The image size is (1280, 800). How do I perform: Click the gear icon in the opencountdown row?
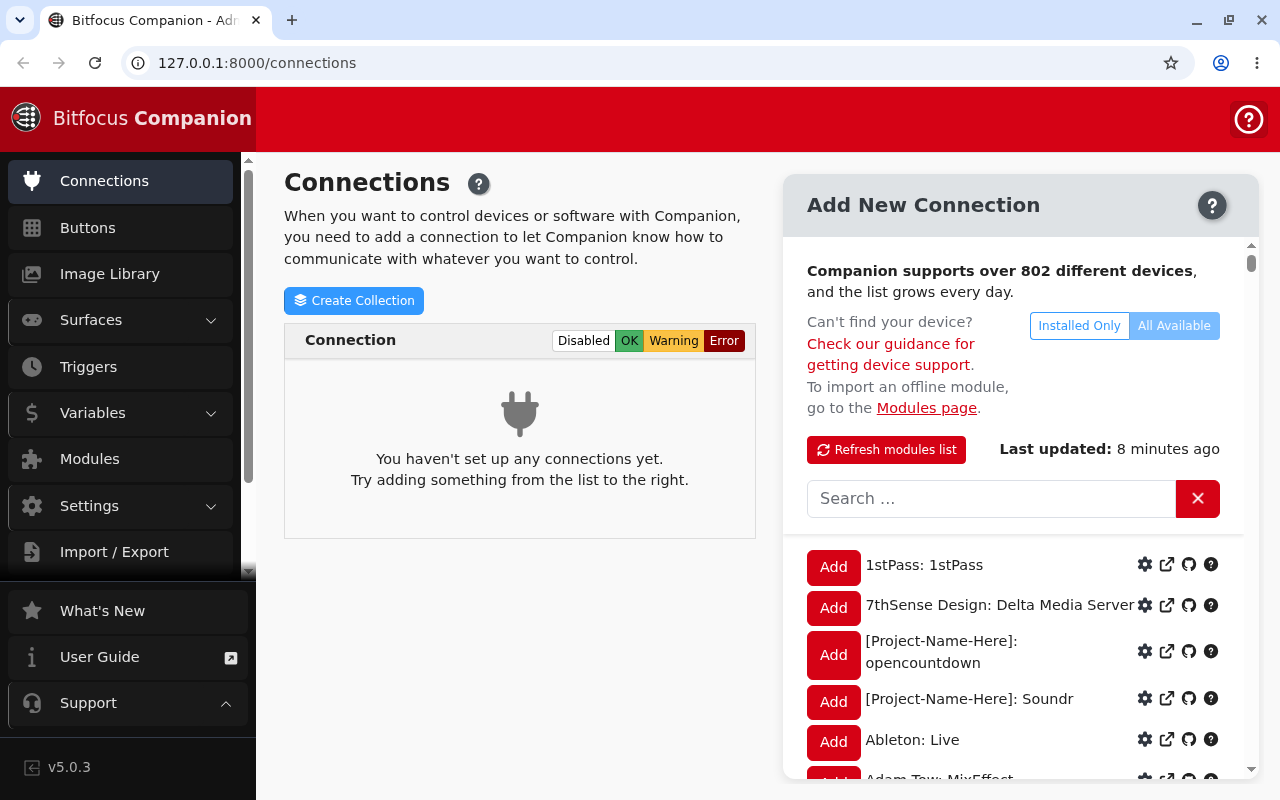tap(1145, 651)
